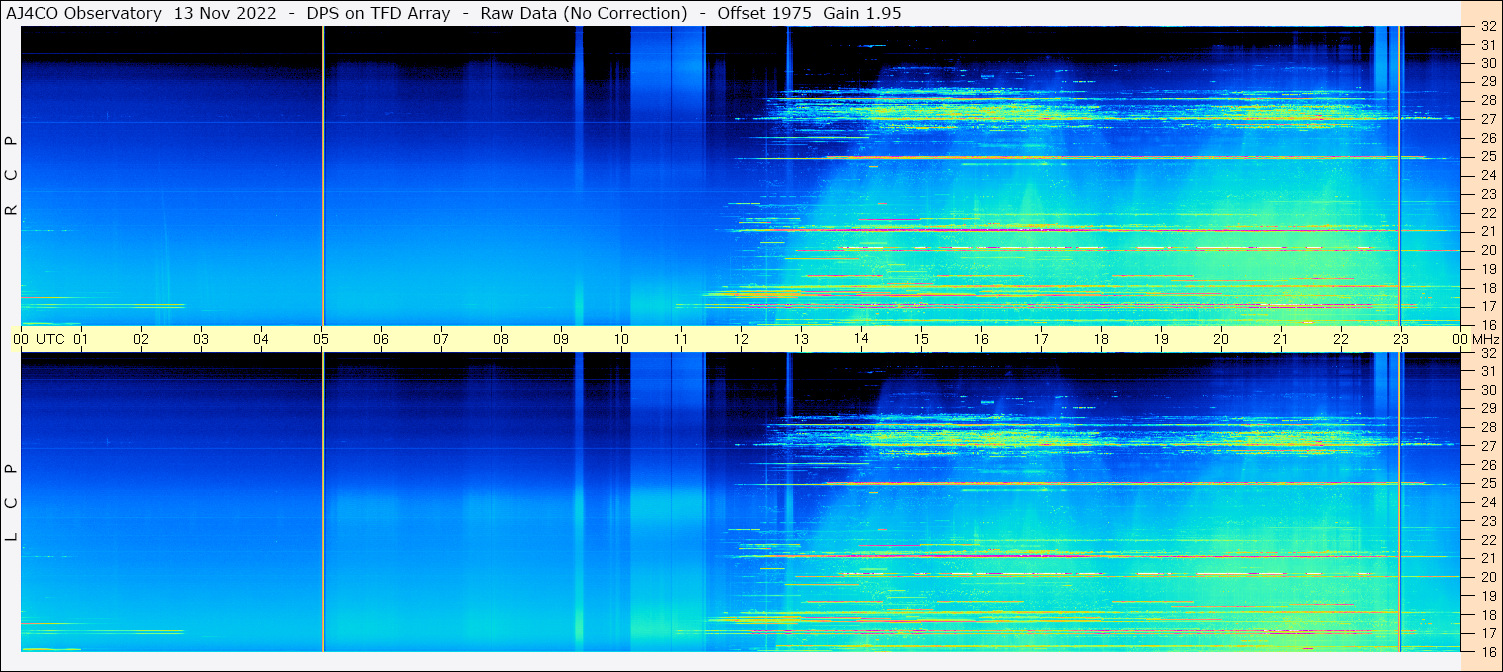Click the Raw Data (No Correction) text
Screen dimensions: 1503x672
pos(583,12)
